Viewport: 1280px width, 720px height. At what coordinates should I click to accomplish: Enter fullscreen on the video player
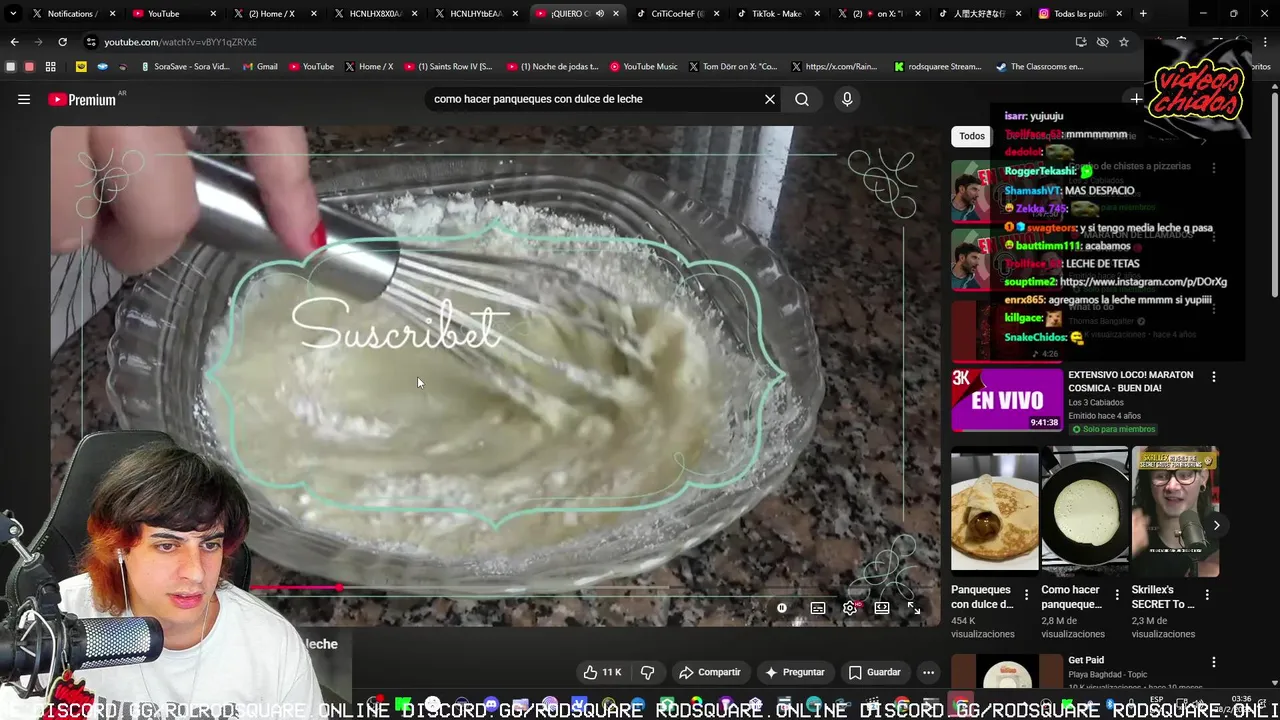pos(914,608)
